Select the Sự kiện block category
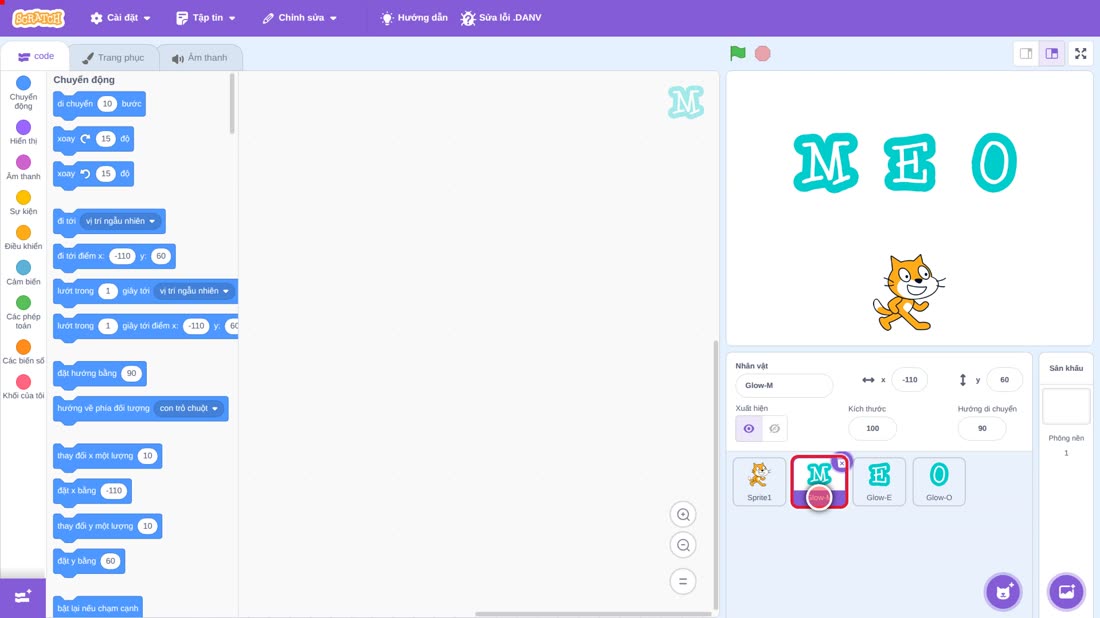 click(23, 203)
